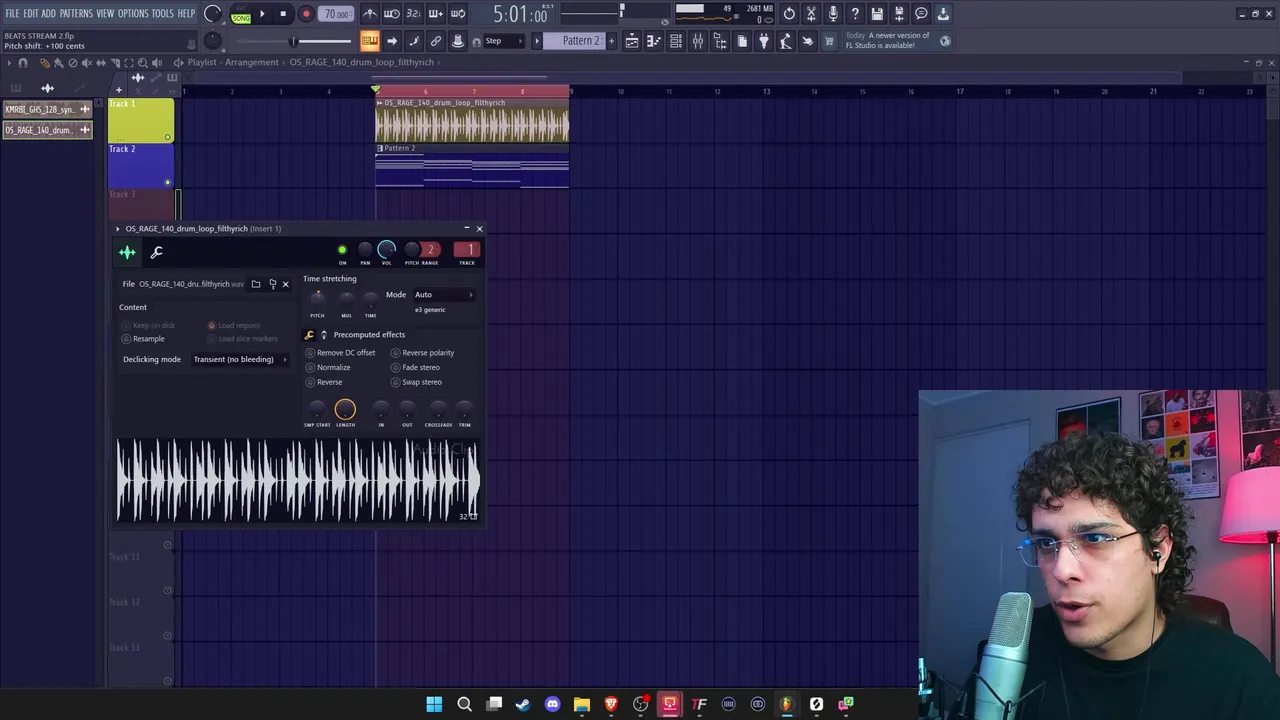This screenshot has height=720, width=1280.
Task: Click the tempo field showing 70.000
Action: 336,14
